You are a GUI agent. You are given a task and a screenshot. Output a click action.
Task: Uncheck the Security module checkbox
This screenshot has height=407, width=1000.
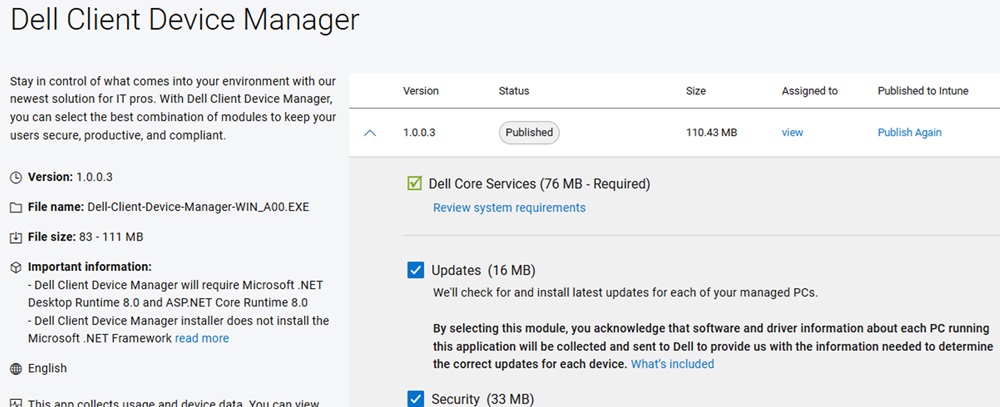tap(416, 399)
